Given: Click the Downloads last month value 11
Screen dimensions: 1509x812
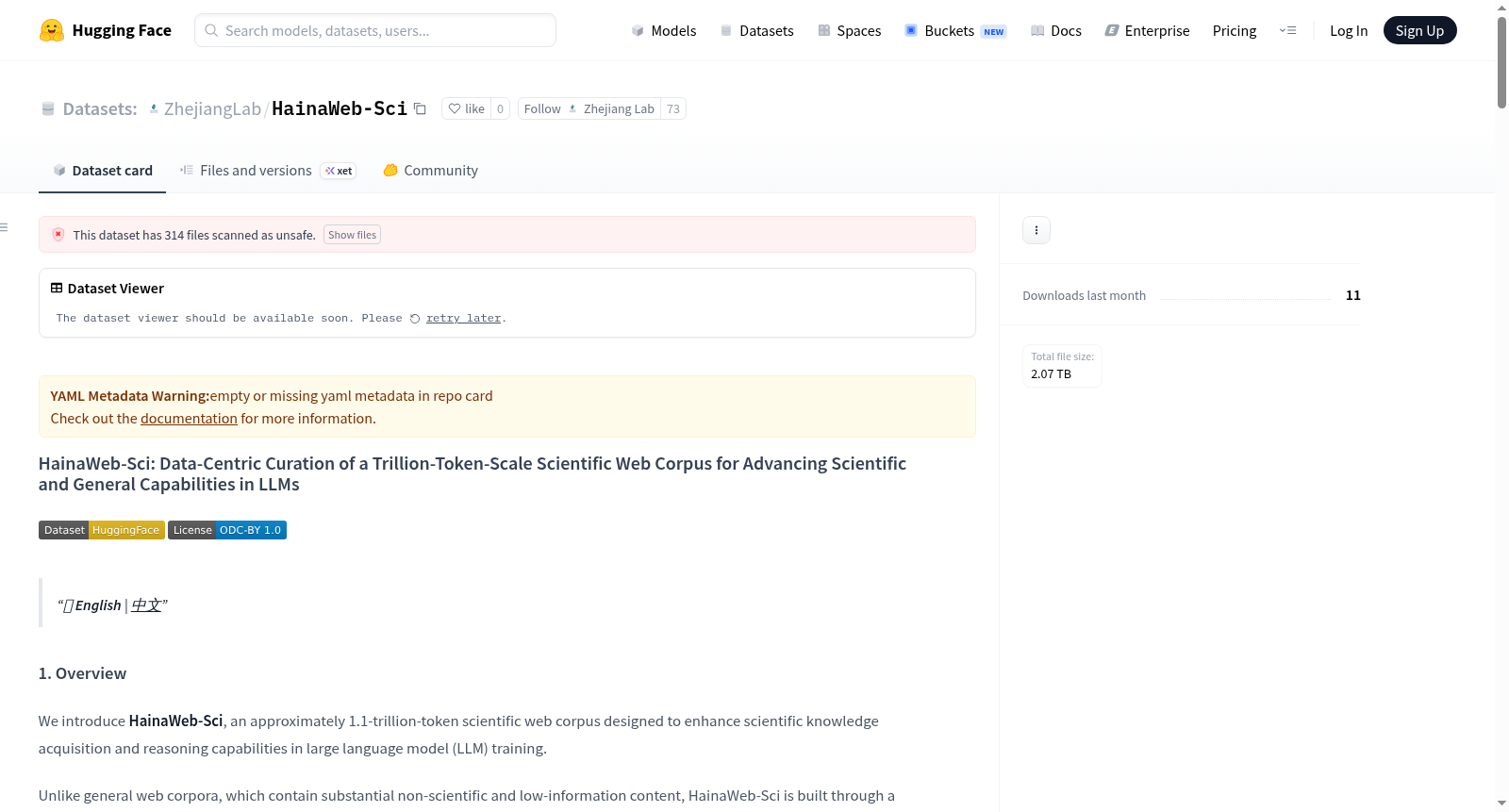Looking at the screenshot, I should (1353, 295).
